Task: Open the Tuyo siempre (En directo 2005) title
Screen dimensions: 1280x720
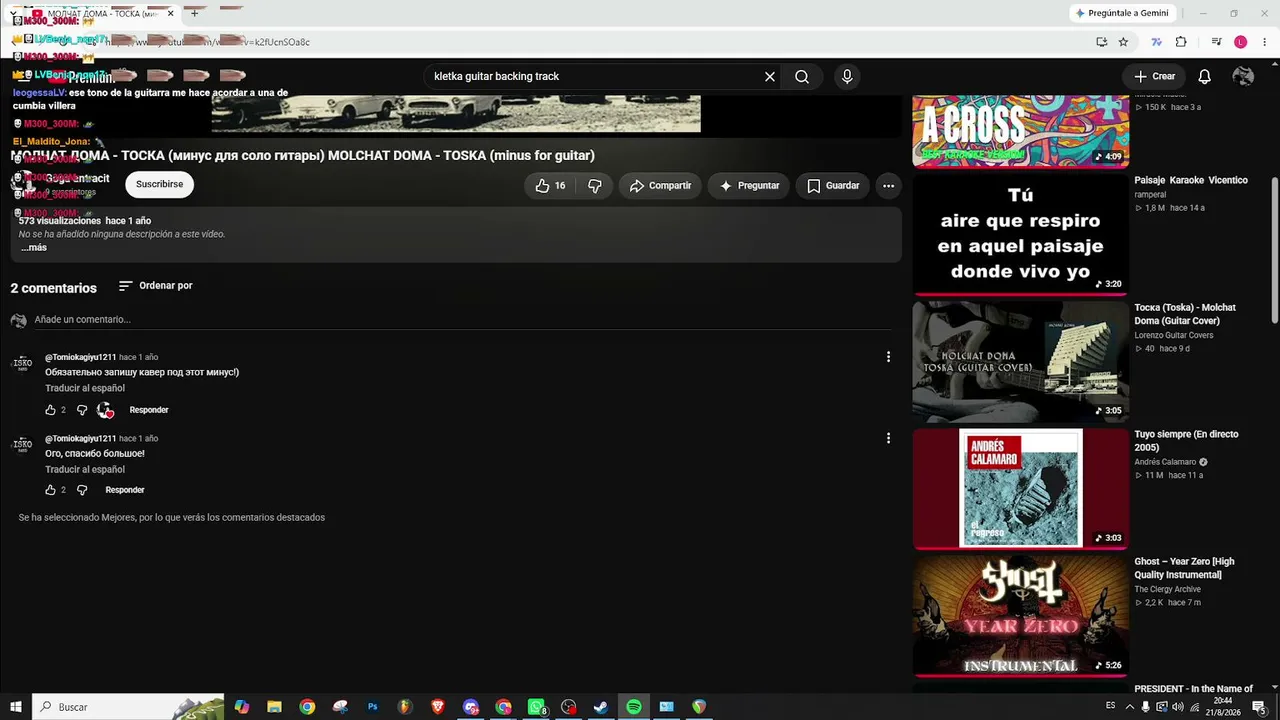Action: tap(1186, 441)
